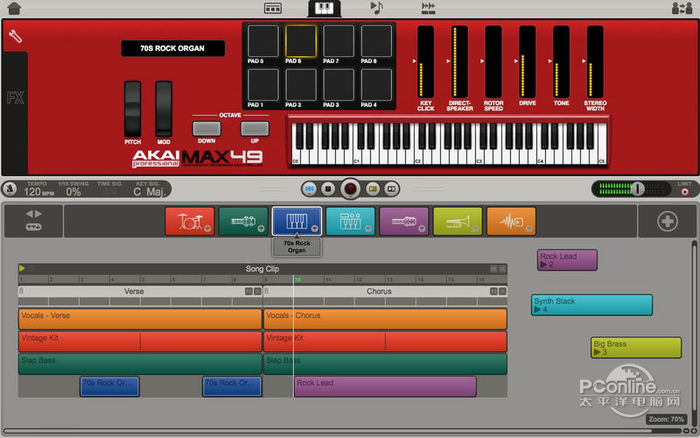Open the brass instrument dropdown arrow
700x438 pixels.
pos(475,229)
